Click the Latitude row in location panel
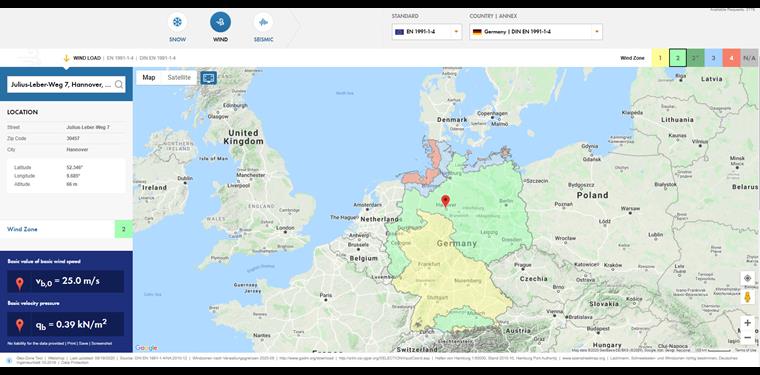Screen dimensions: 760x375 [x=66, y=167]
